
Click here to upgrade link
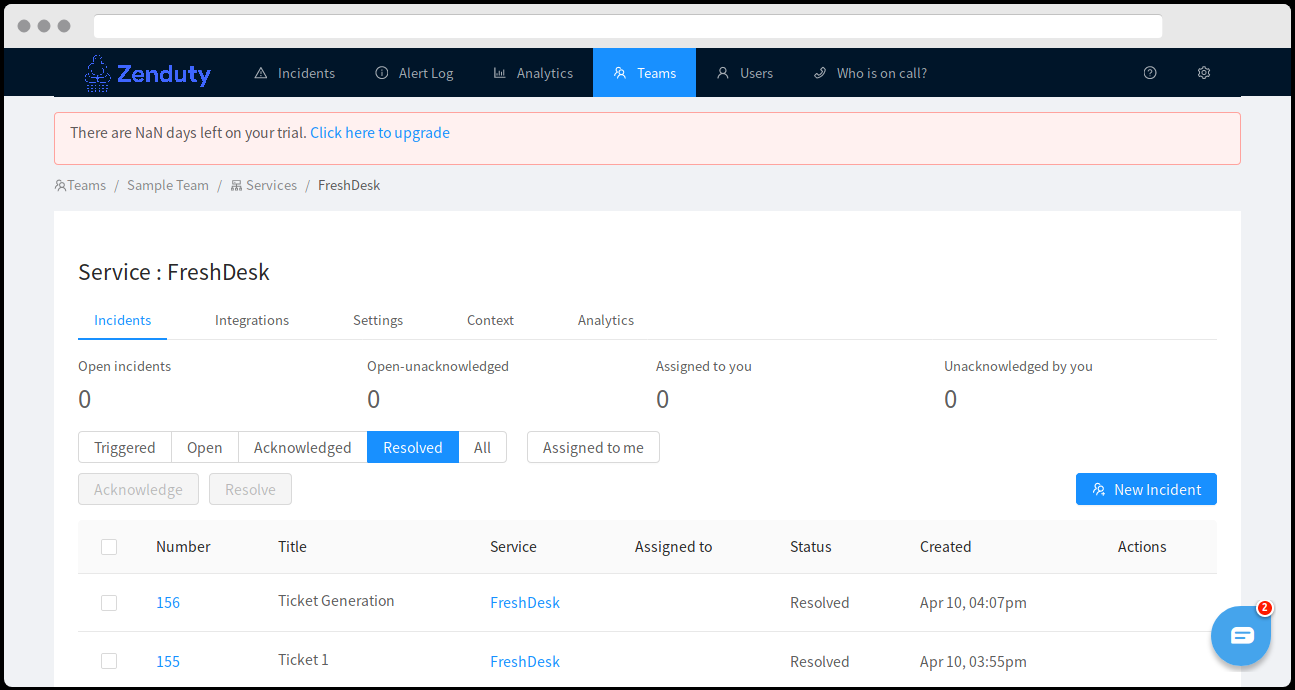click(x=380, y=133)
